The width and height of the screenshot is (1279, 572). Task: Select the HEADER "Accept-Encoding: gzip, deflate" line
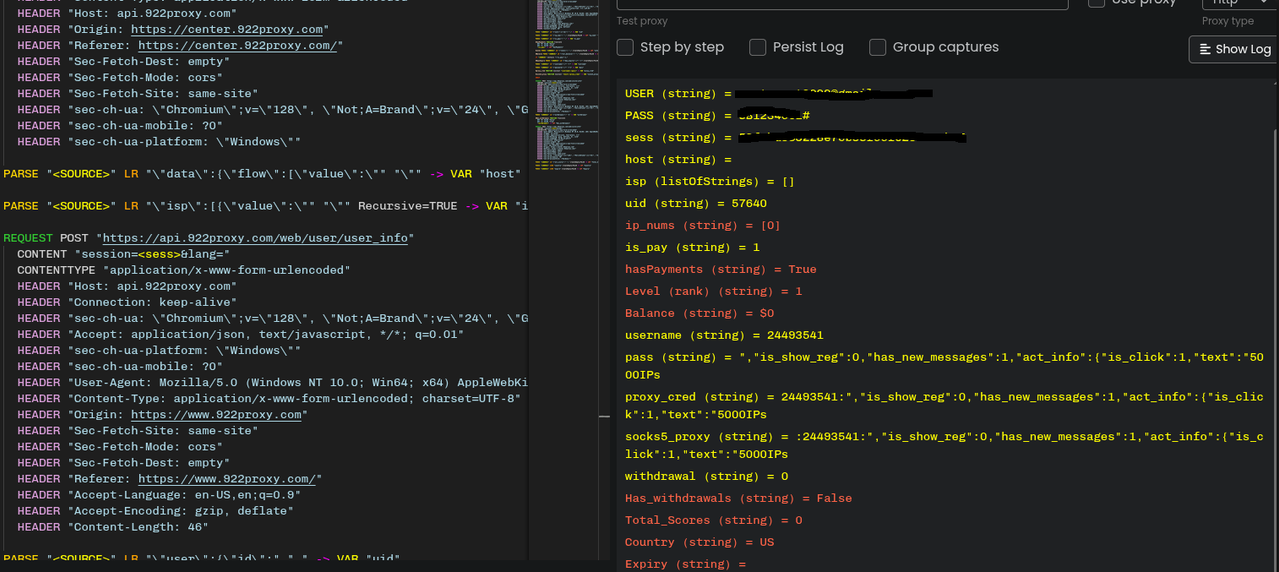pos(155,511)
